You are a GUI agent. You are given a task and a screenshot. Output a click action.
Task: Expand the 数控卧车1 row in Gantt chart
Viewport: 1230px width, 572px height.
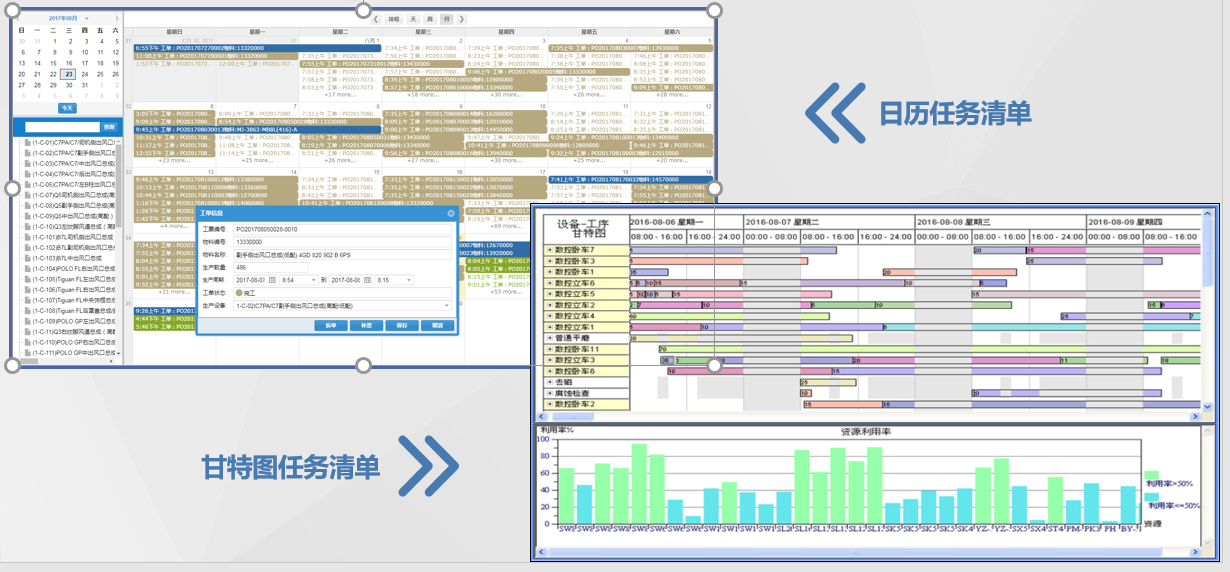coord(548,272)
